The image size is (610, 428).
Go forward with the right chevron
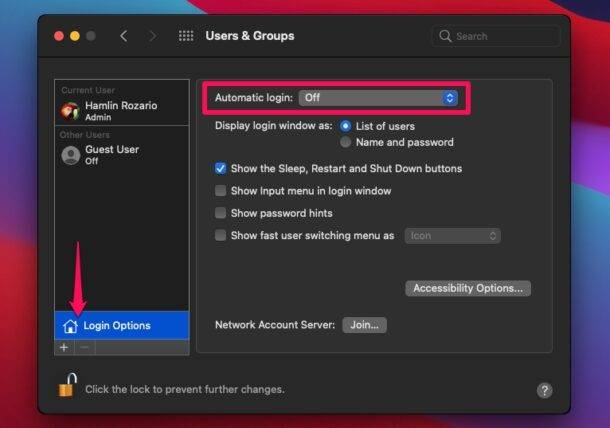tap(153, 36)
